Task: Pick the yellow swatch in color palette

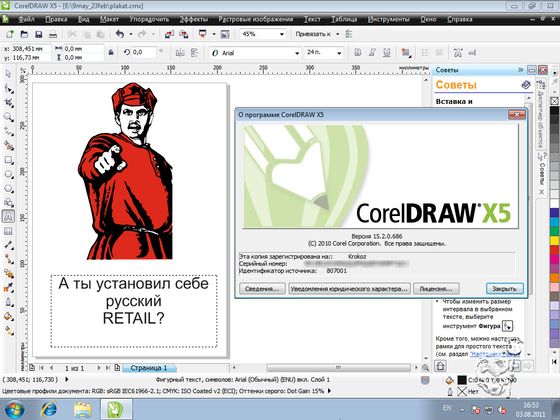Action: (x=554, y=240)
